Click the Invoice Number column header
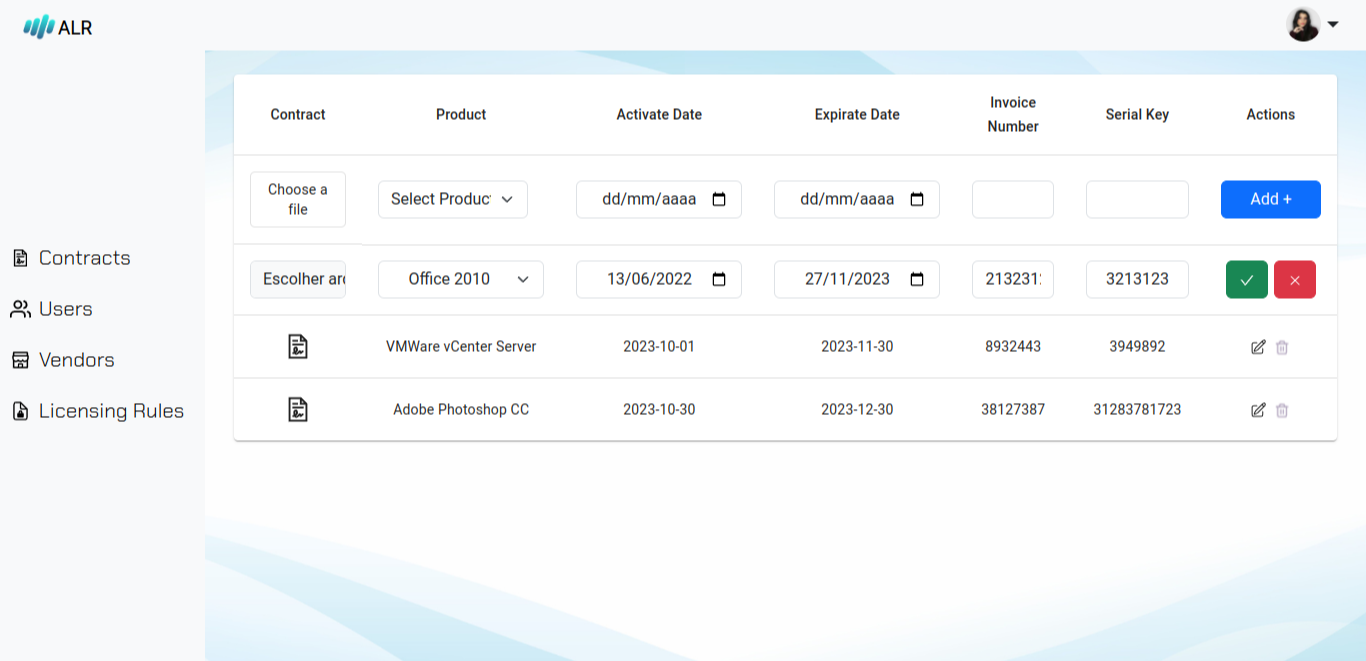The width and height of the screenshot is (1366, 661). click(1013, 114)
